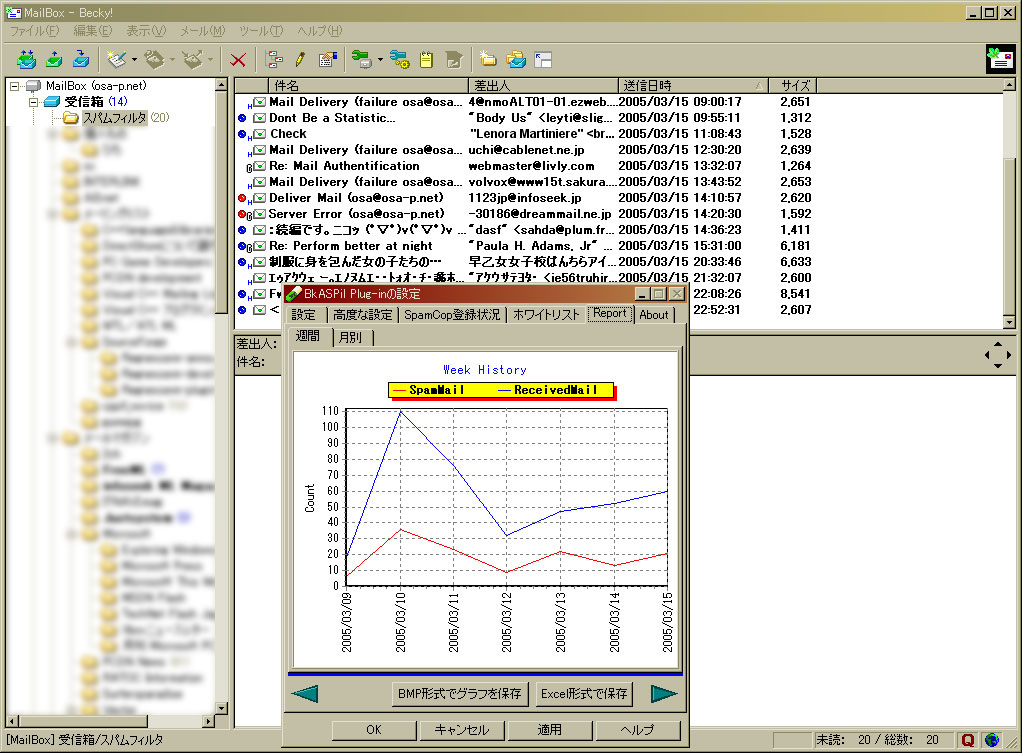Collapse the MailBox (osa-p.net) tree node
The width and height of the screenshot is (1022, 753).
[x=14, y=85]
